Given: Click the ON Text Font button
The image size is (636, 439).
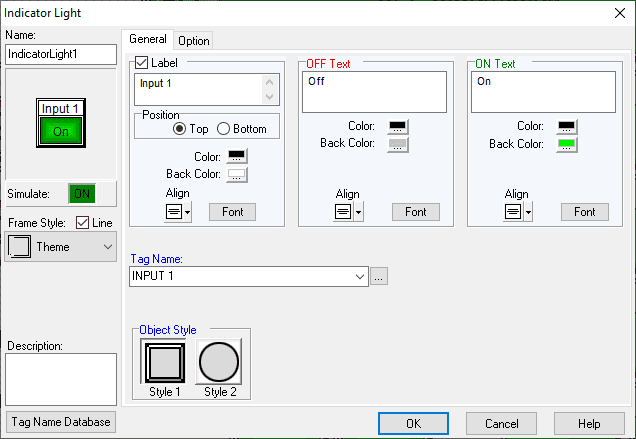Looking at the screenshot, I should pos(584,212).
